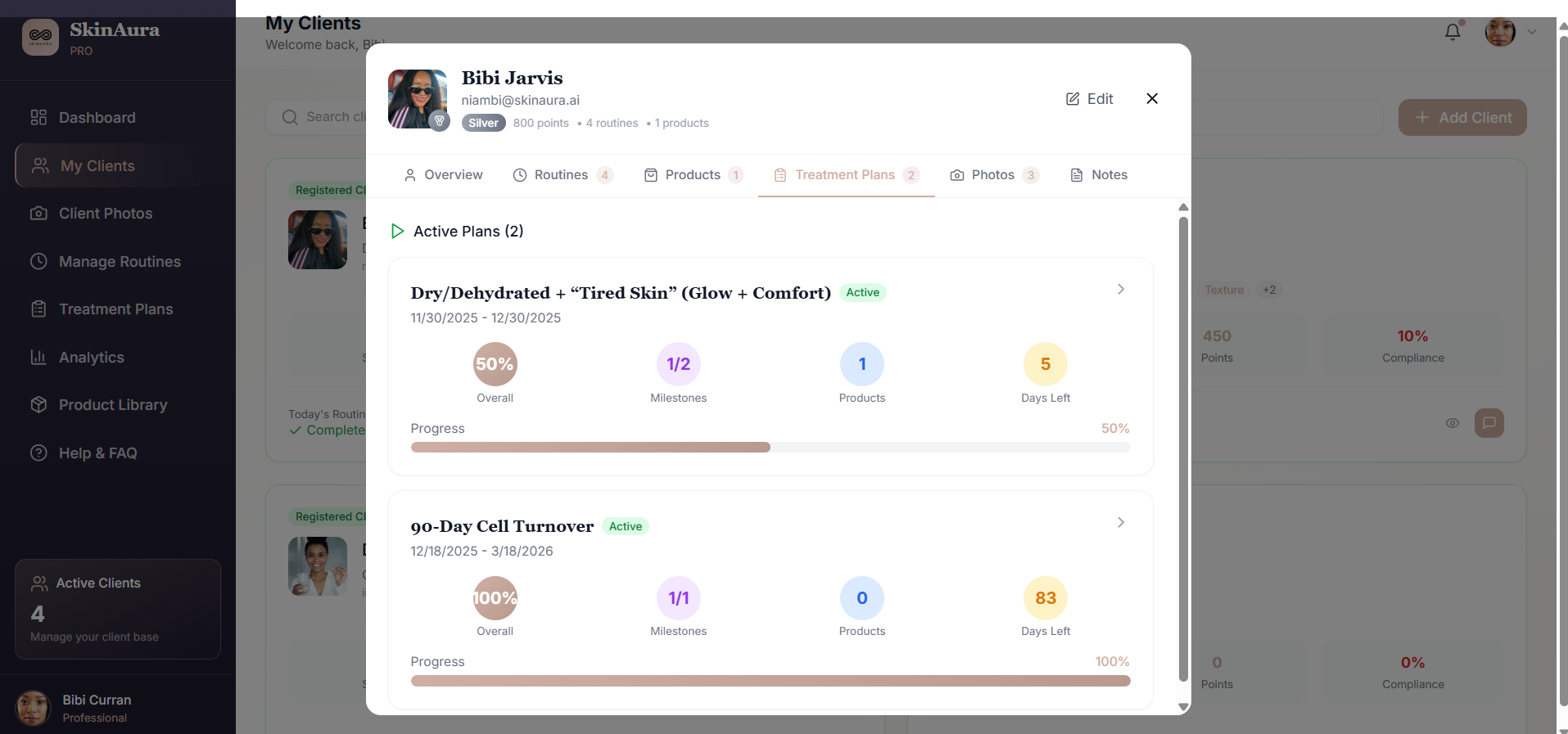Screen dimensions: 1568x734
Task: Click Bibi Jarvis profile photo thumbnail
Action: click(418, 99)
